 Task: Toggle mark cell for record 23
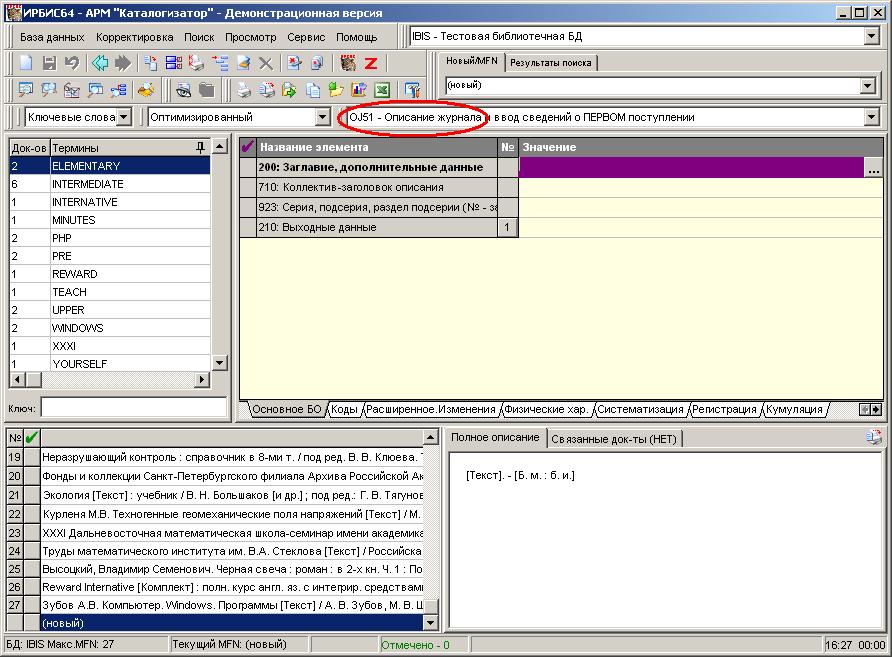(x=32, y=532)
